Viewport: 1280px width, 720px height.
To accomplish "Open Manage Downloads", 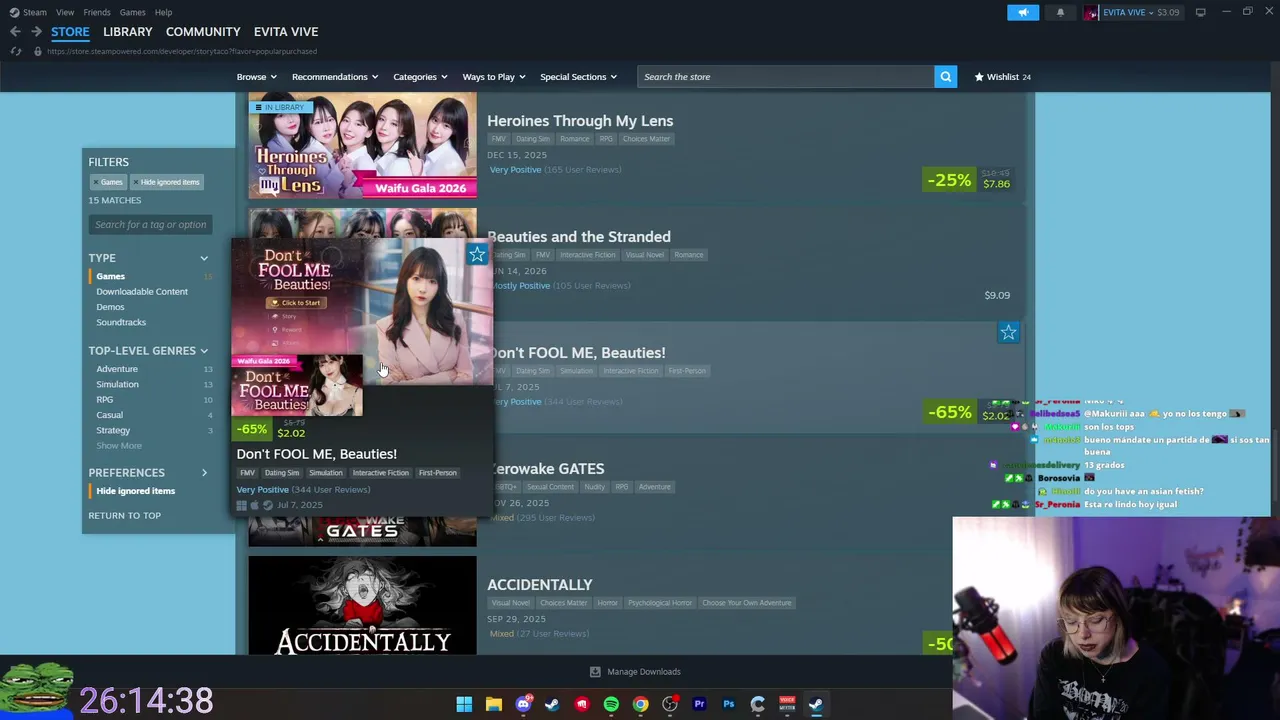I will tap(644, 672).
